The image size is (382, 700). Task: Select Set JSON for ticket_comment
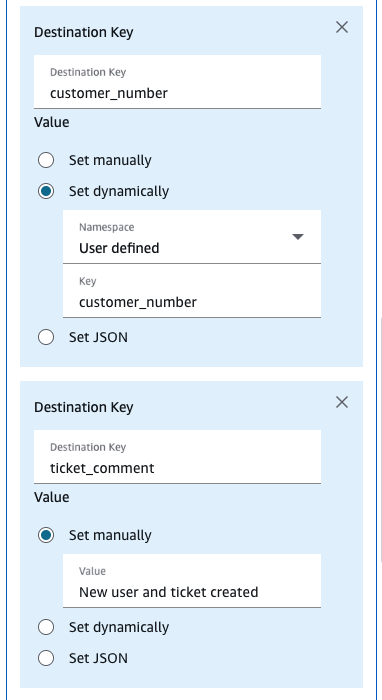pos(46,658)
